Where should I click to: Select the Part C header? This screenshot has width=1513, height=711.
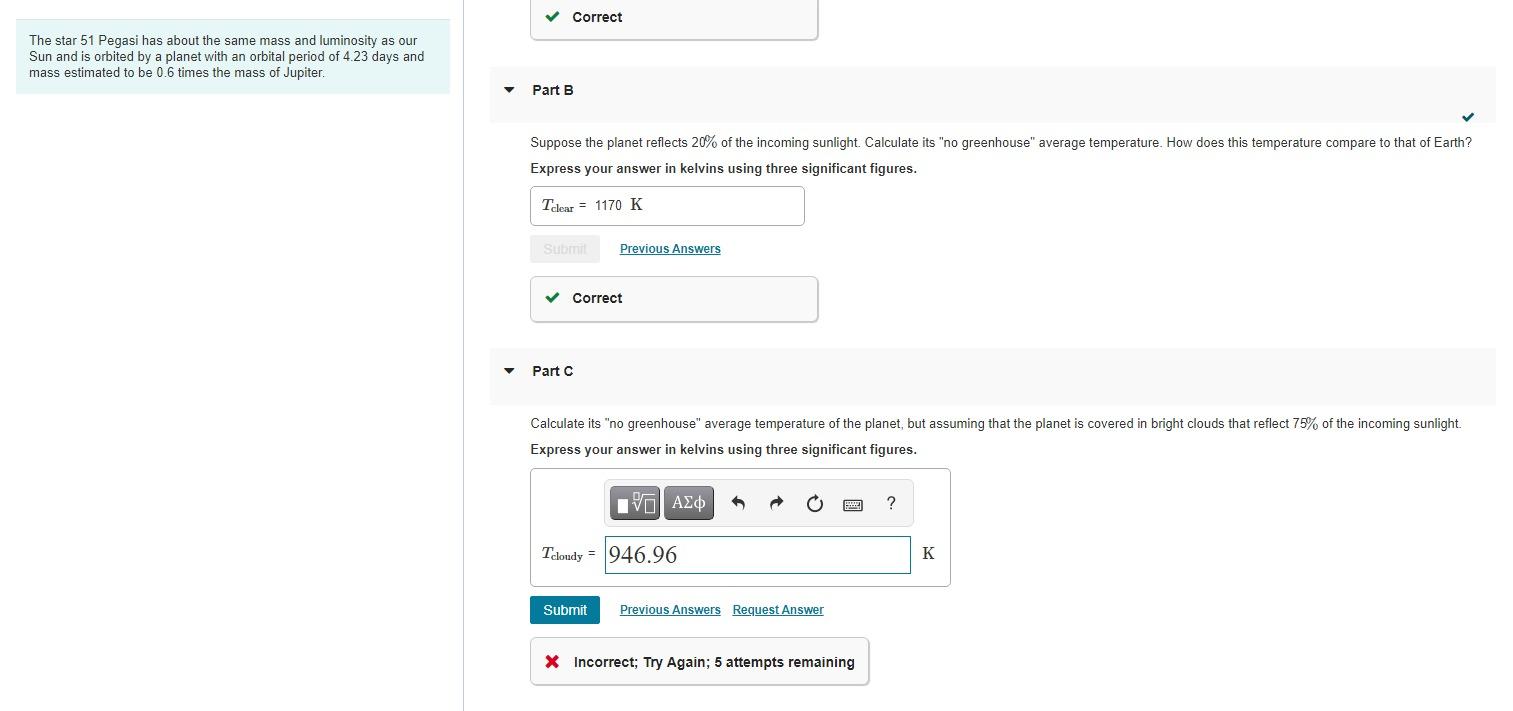click(x=552, y=371)
